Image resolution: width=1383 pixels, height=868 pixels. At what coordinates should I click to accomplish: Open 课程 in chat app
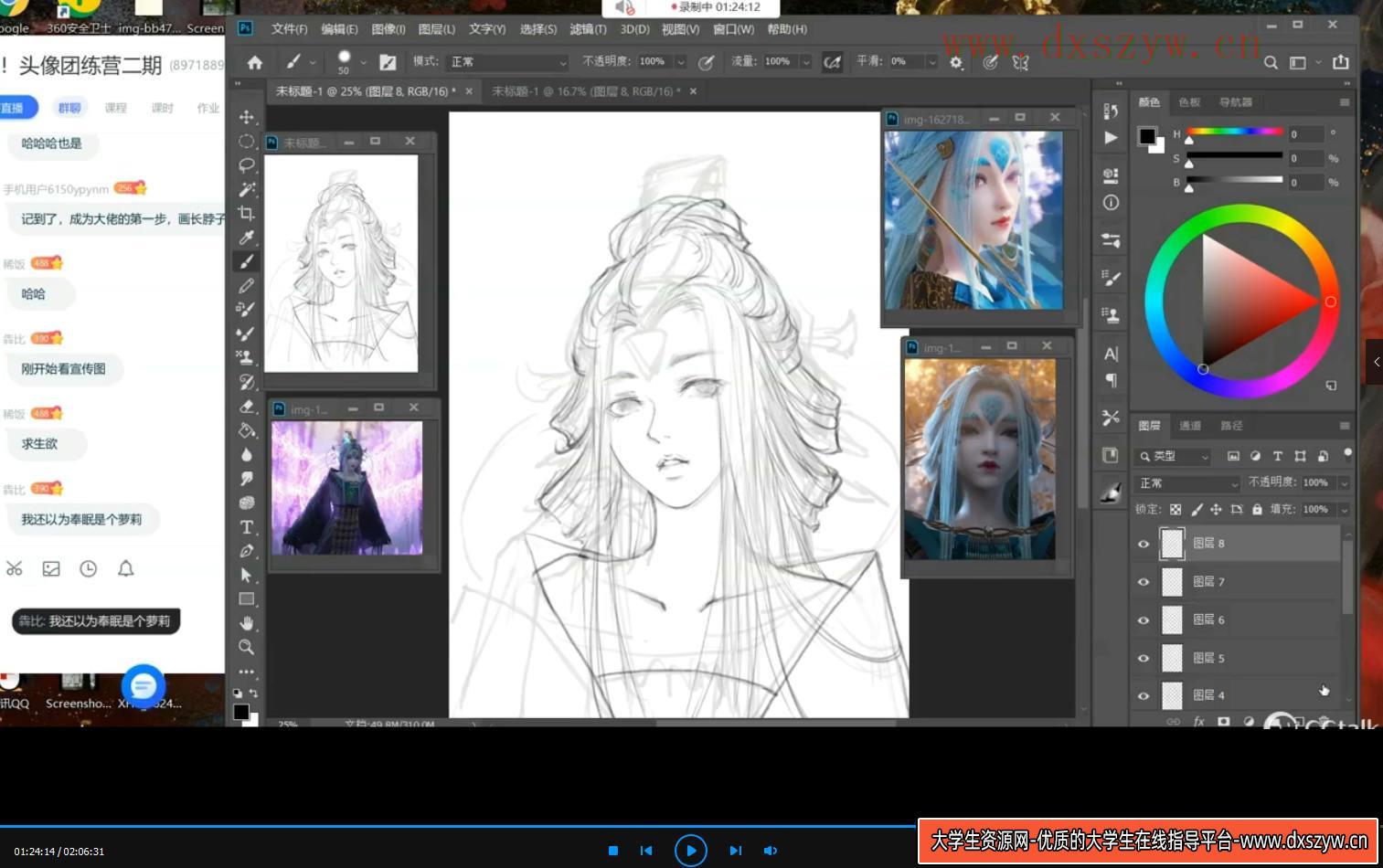tap(115, 108)
